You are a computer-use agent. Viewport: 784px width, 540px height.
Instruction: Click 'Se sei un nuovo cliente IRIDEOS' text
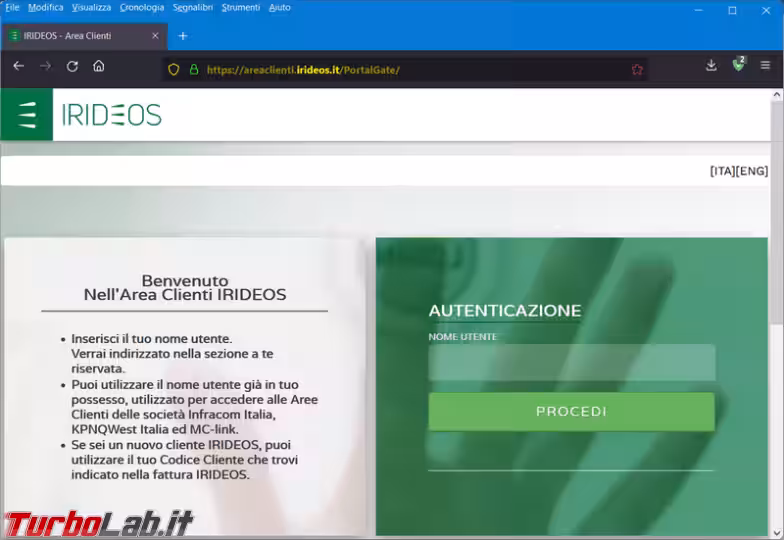tap(166, 445)
